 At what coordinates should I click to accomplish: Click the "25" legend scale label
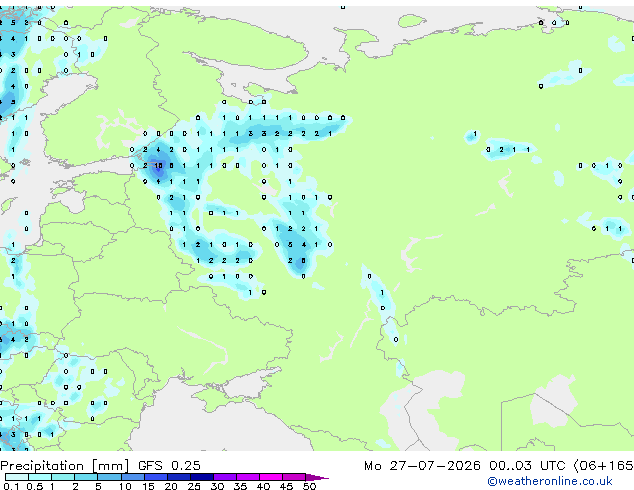click(194, 486)
